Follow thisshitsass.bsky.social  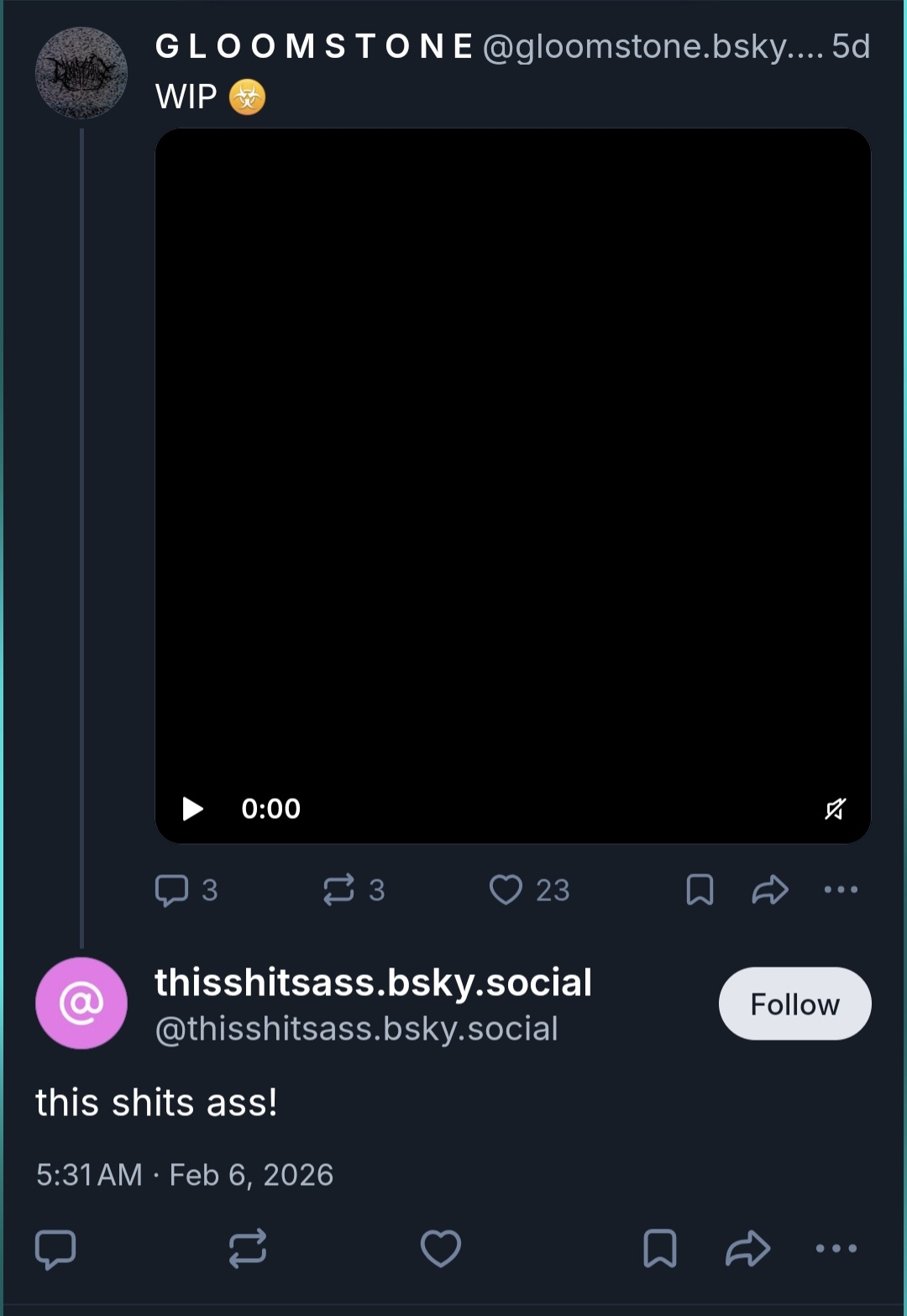(x=794, y=1004)
